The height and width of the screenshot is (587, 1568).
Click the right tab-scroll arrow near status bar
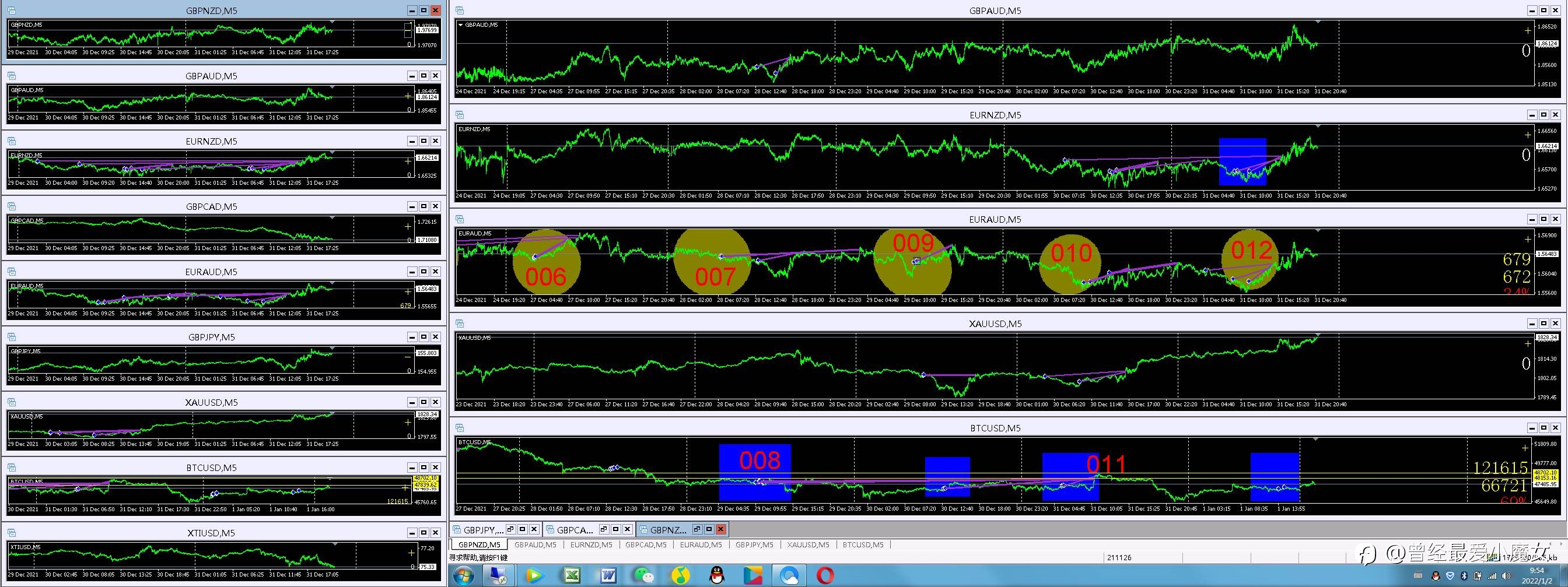point(1562,544)
